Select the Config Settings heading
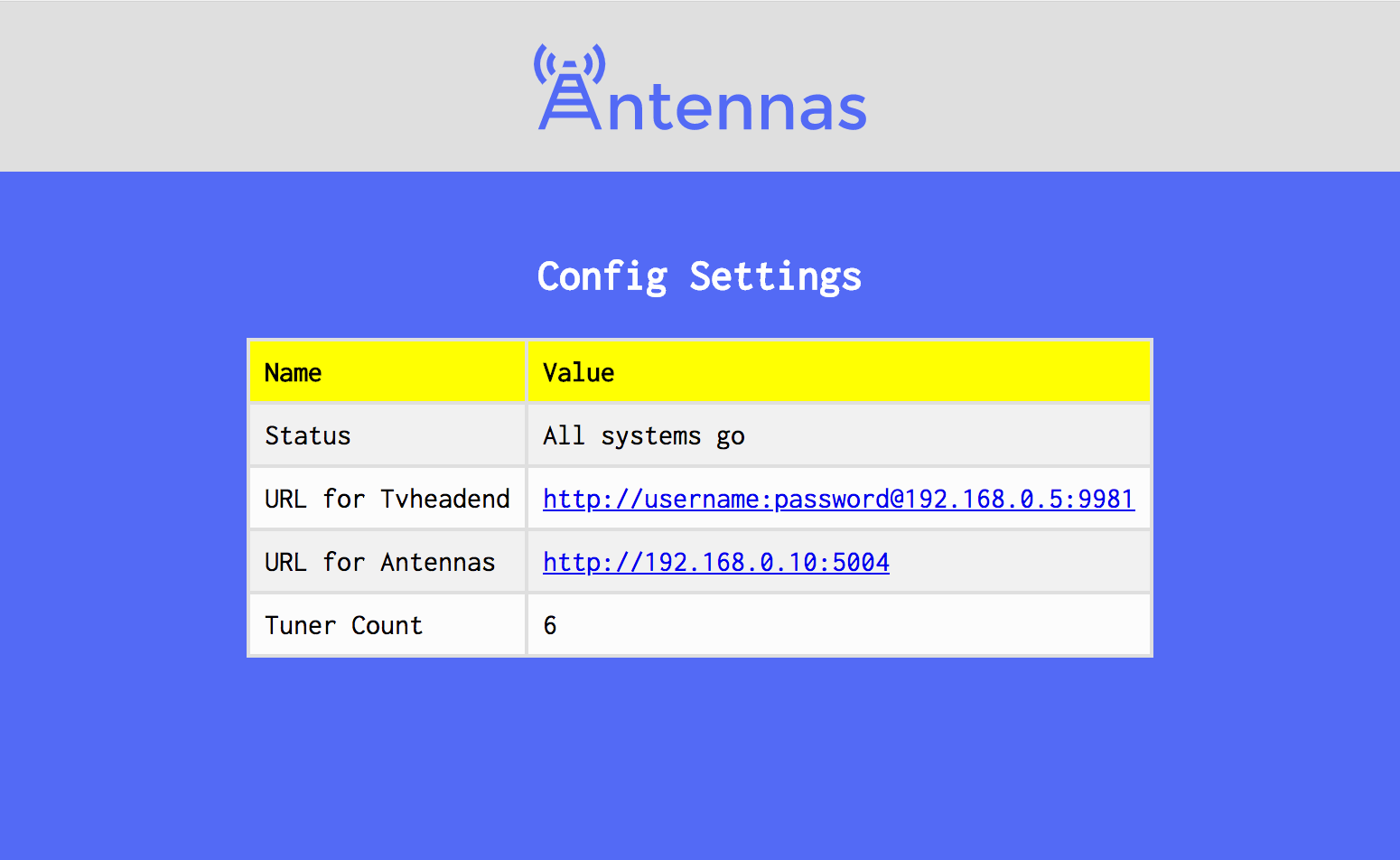1400x860 pixels. pos(700,276)
